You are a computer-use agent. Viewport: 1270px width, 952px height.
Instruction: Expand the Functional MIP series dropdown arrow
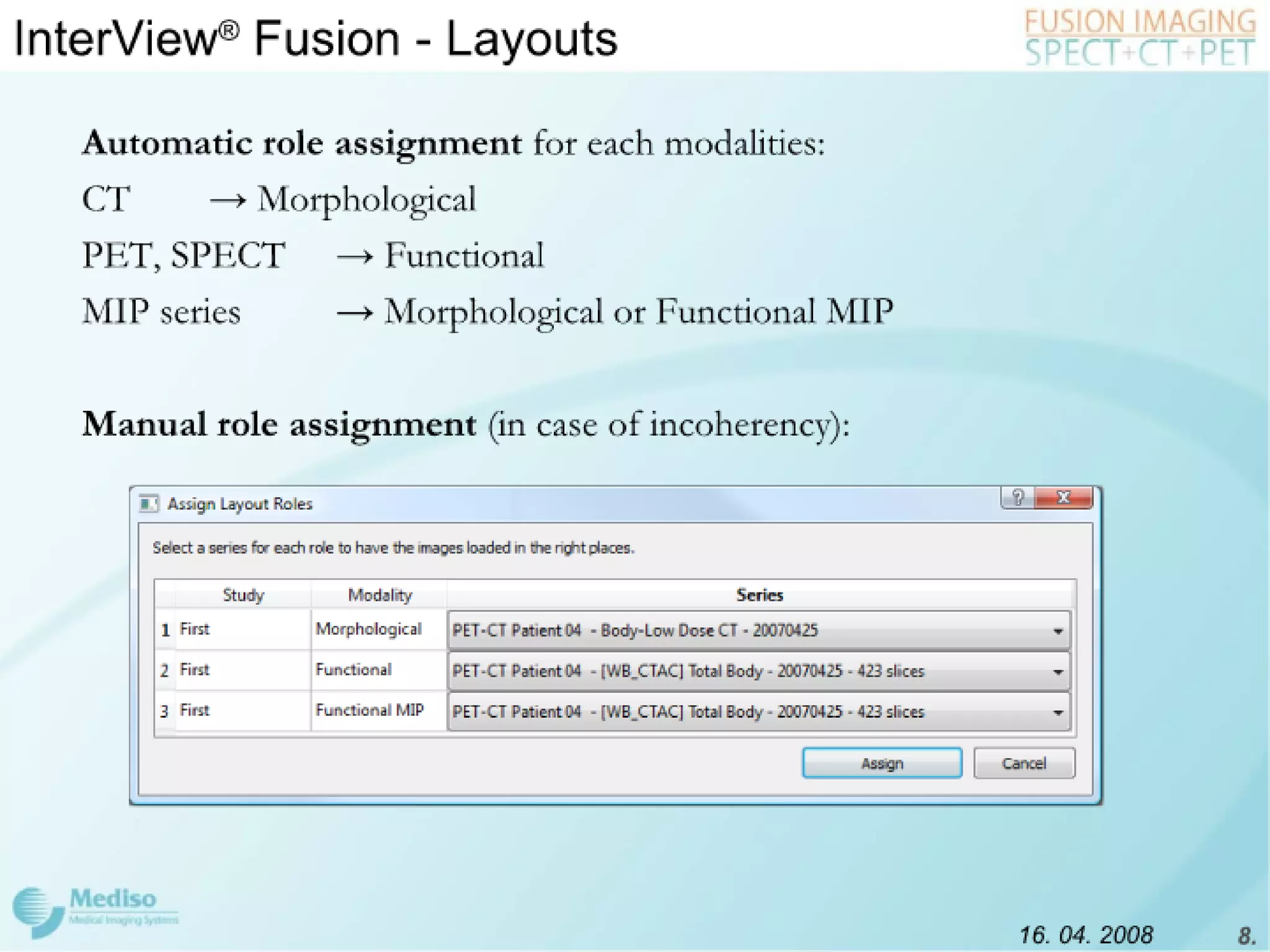point(1058,712)
